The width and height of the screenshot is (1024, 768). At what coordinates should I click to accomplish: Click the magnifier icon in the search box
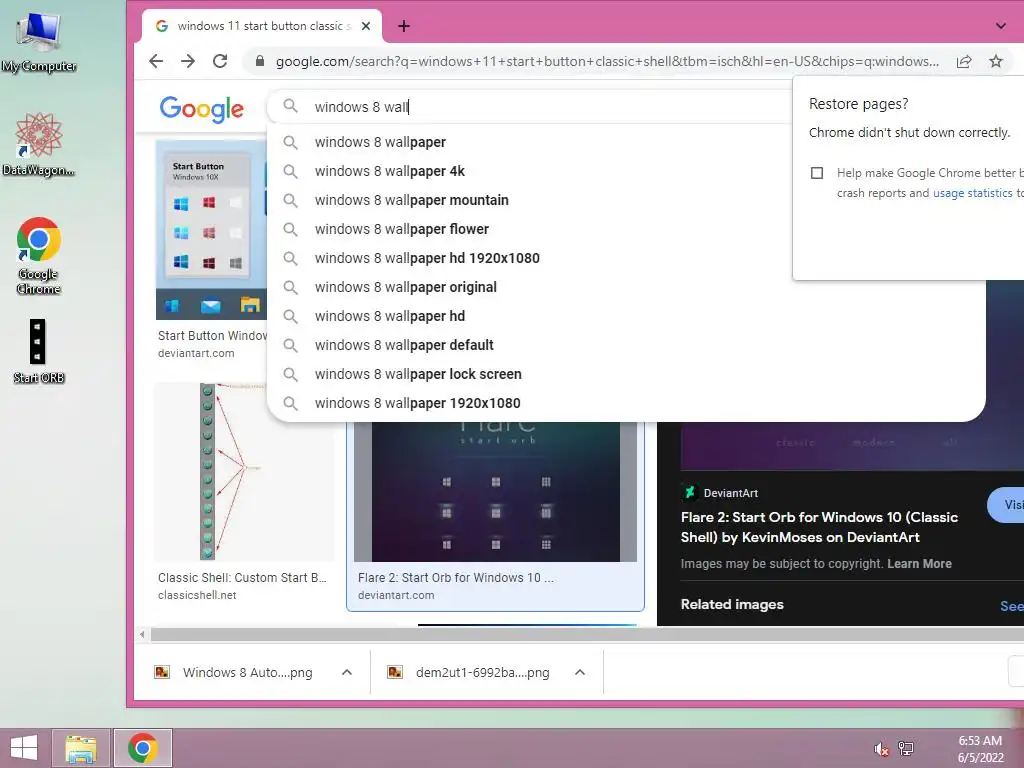[291, 106]
